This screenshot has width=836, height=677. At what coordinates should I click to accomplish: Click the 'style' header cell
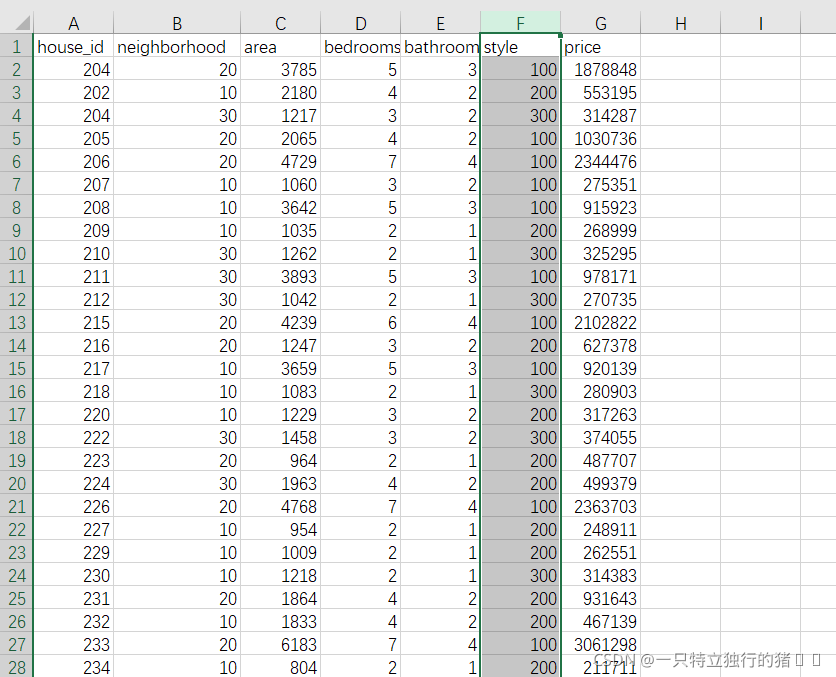point(520,46)
